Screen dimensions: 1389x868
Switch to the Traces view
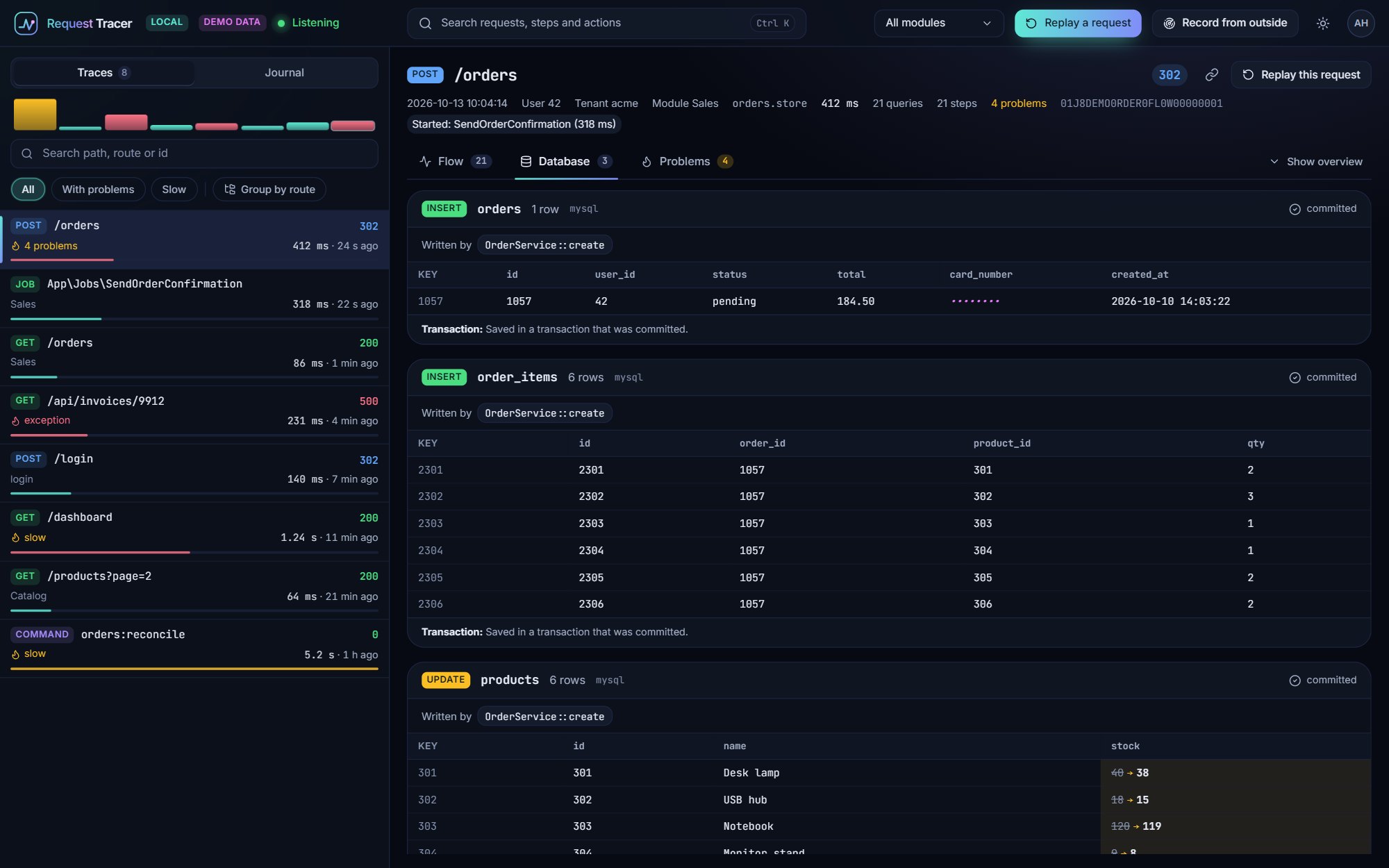coord(103,73)
